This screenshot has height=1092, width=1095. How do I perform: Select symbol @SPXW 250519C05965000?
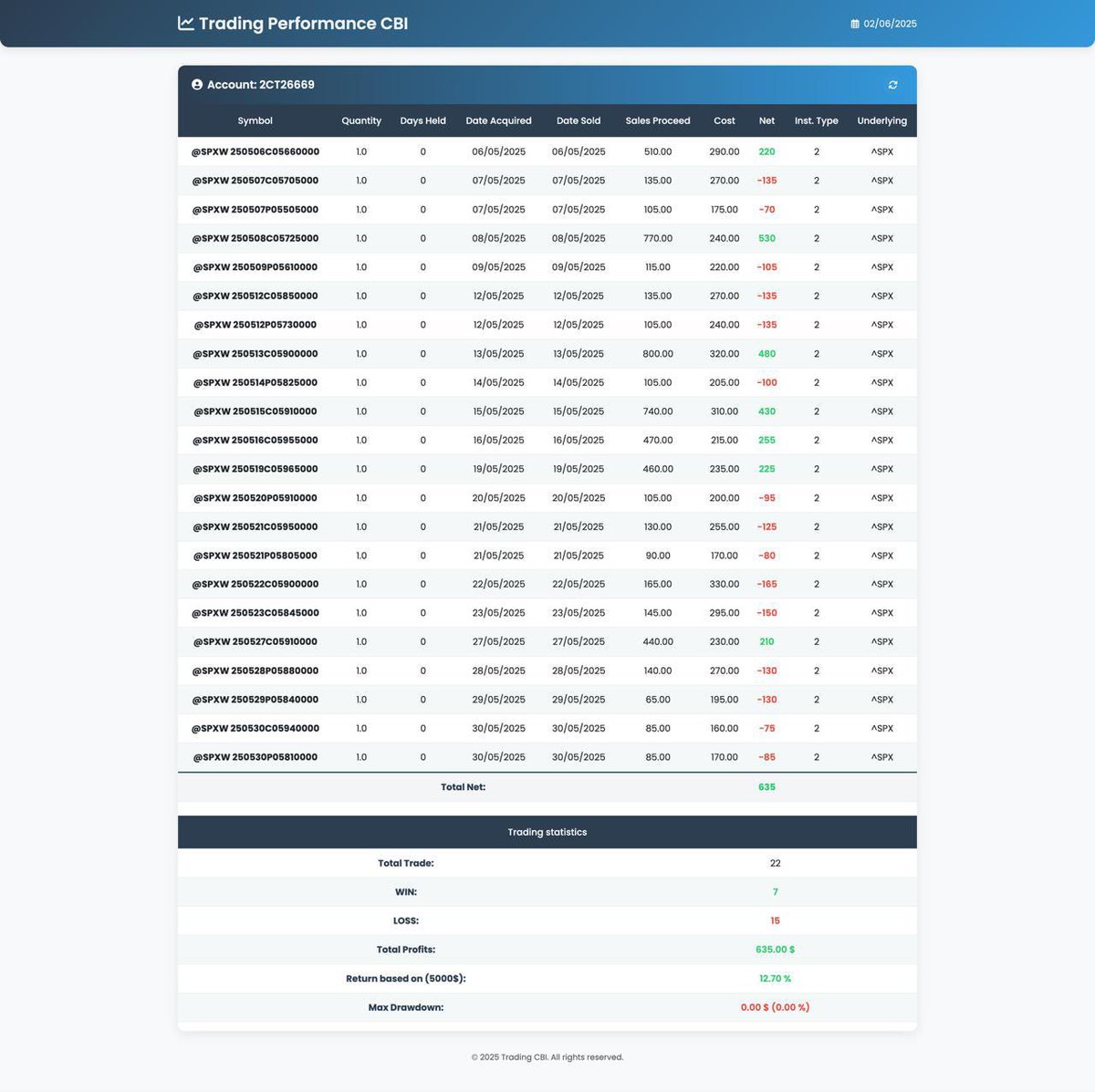(x=255, y=469)
